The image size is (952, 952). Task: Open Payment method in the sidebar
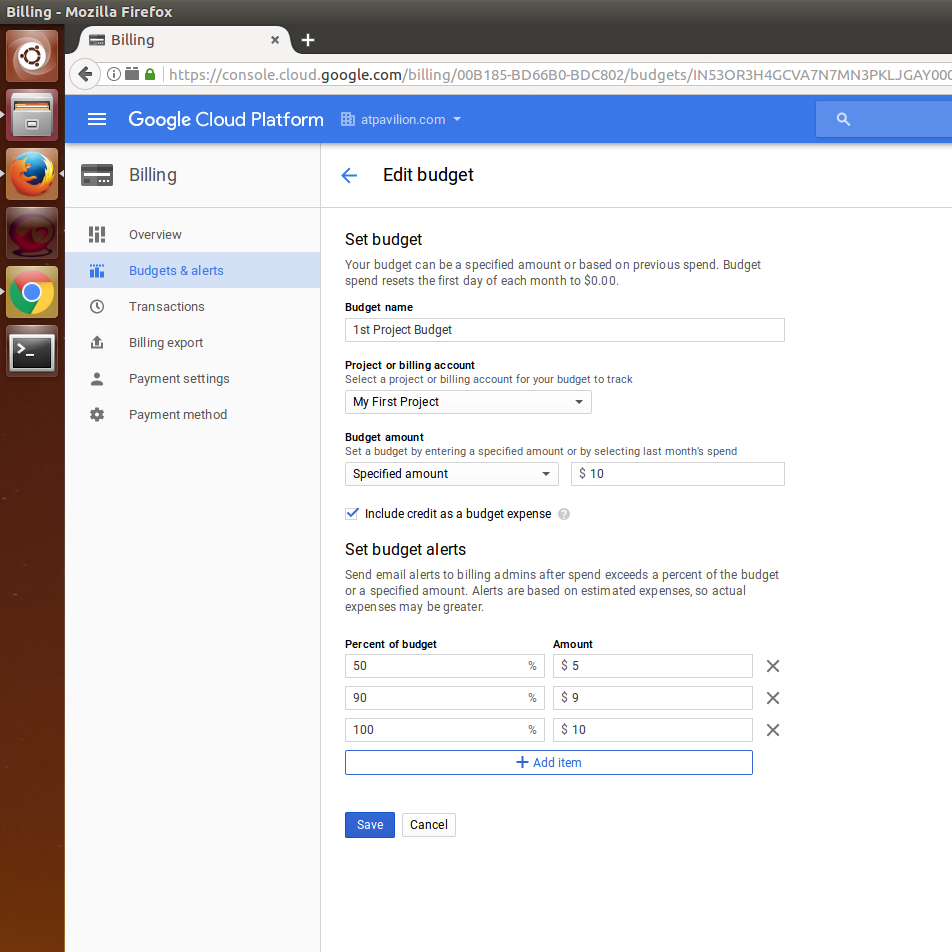point(192,415)
